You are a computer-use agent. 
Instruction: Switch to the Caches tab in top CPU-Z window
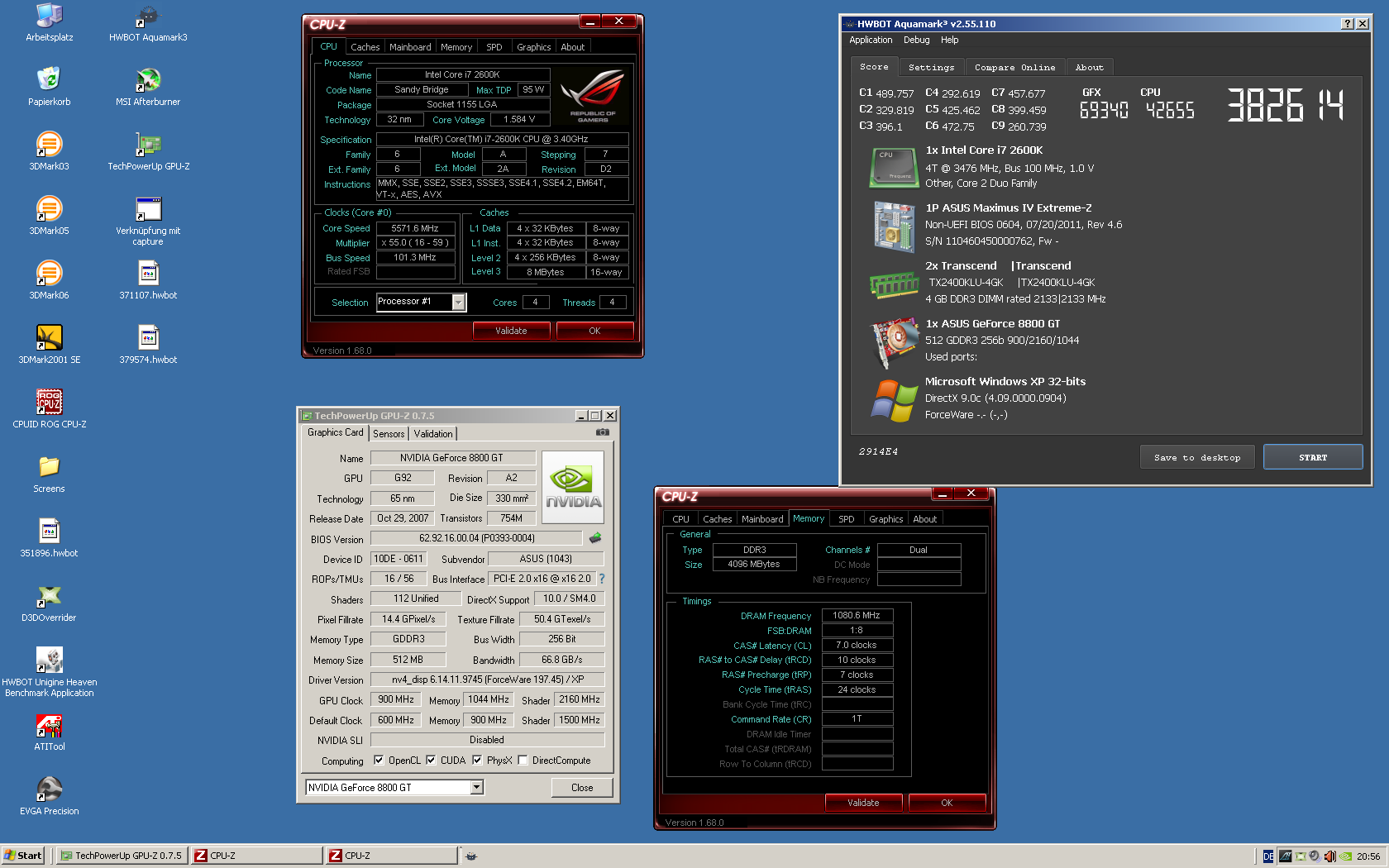365,47
